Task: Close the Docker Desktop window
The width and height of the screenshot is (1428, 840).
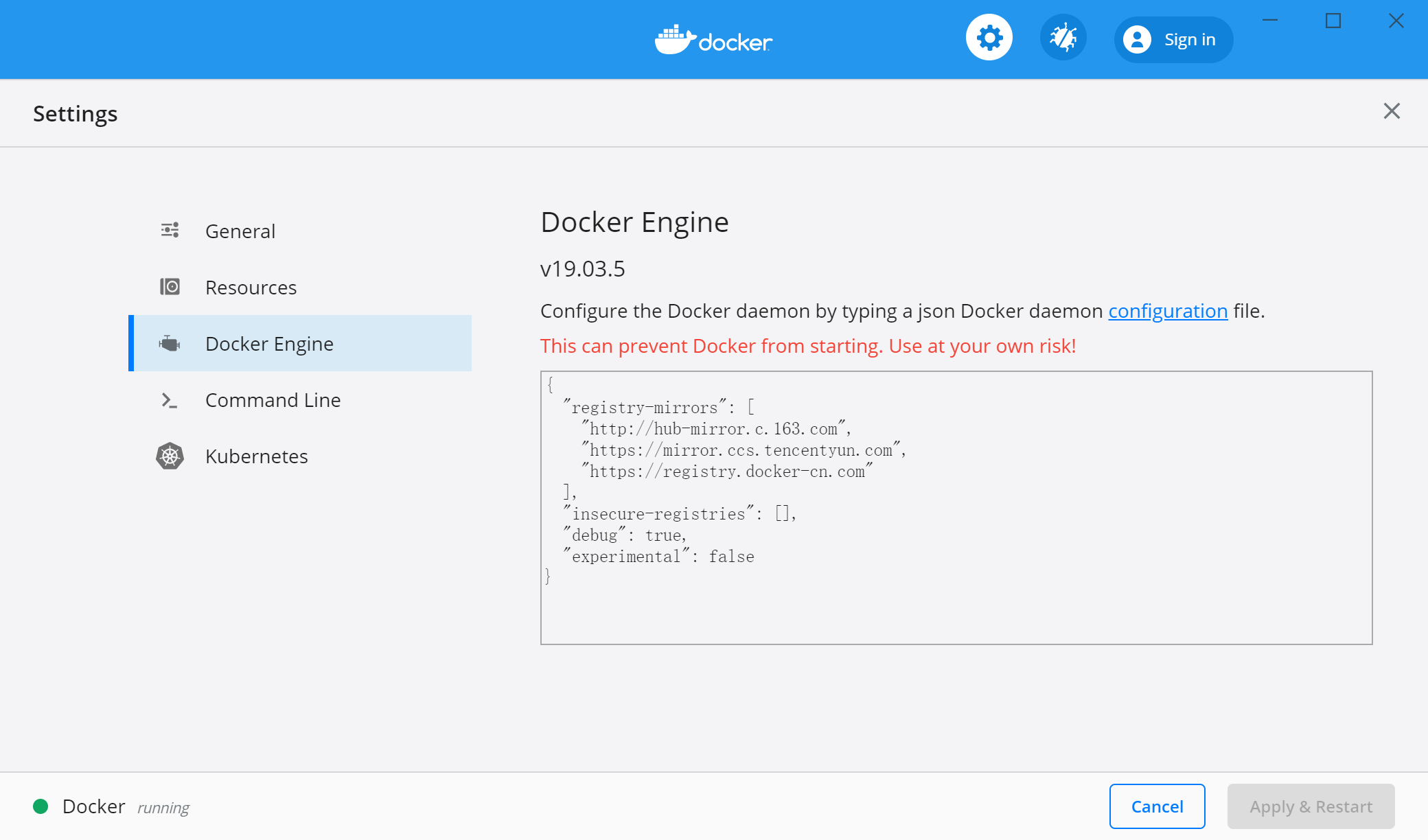Action: pos(1396,21)
